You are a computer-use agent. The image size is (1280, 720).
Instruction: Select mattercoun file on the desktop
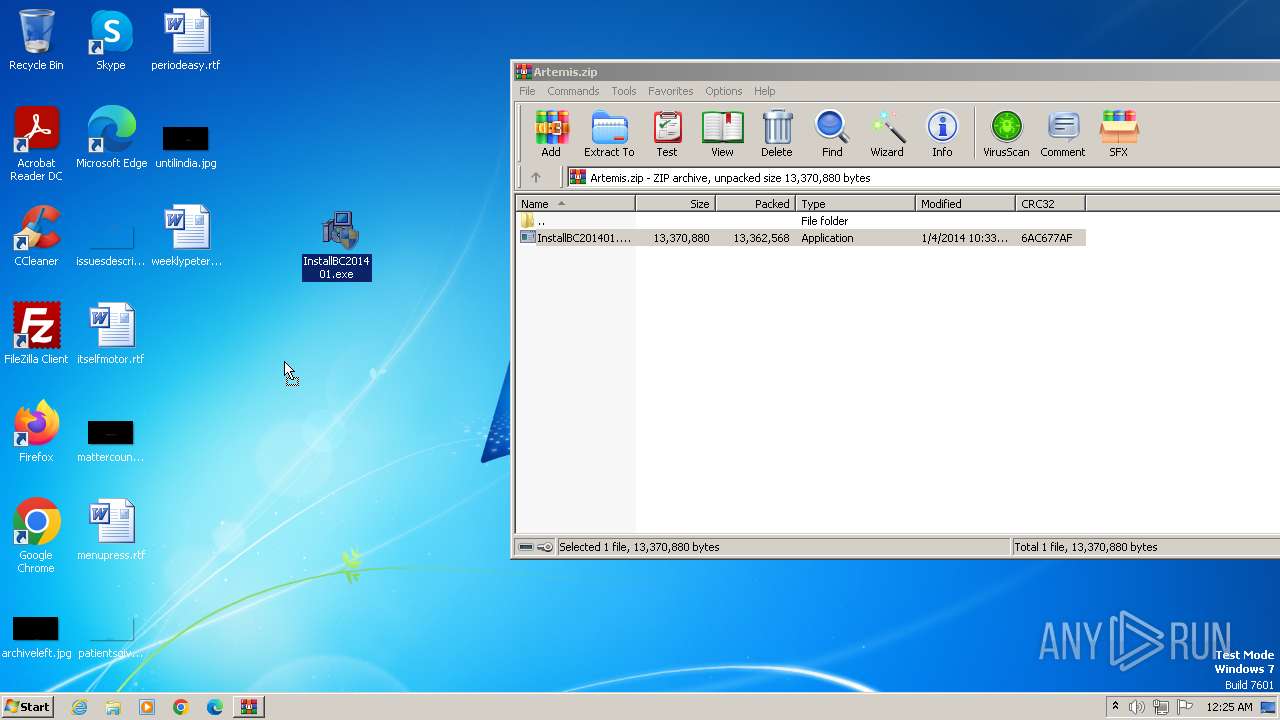point(111,440)
